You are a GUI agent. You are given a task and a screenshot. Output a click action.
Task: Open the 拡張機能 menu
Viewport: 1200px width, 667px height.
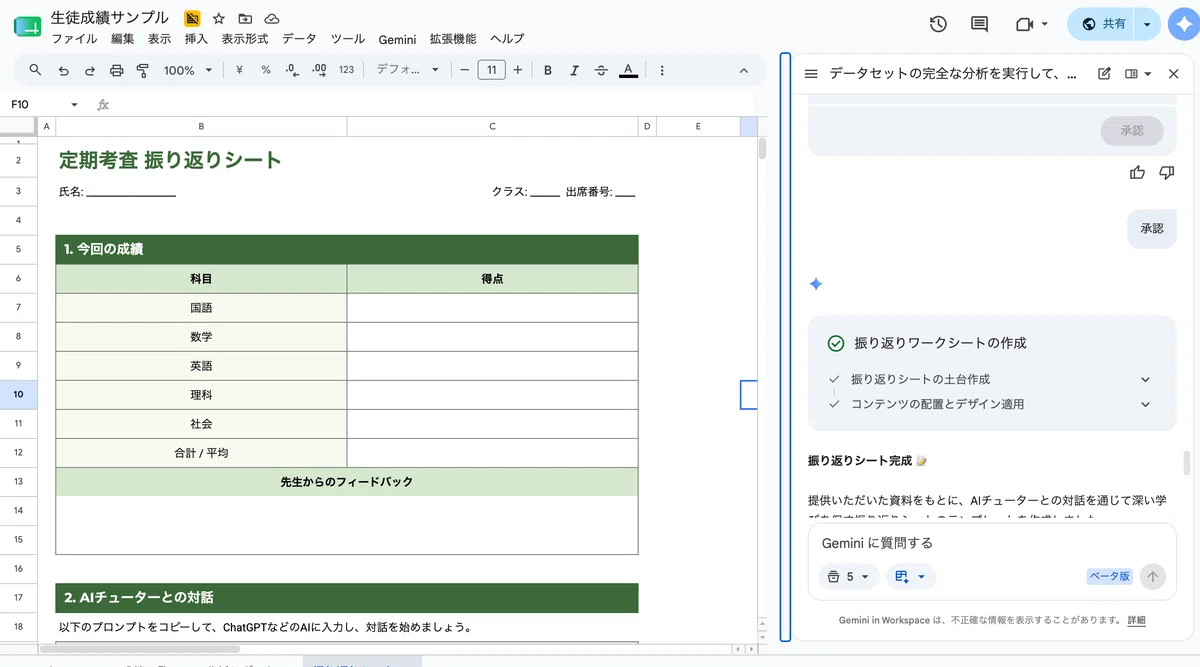[453, 39]
